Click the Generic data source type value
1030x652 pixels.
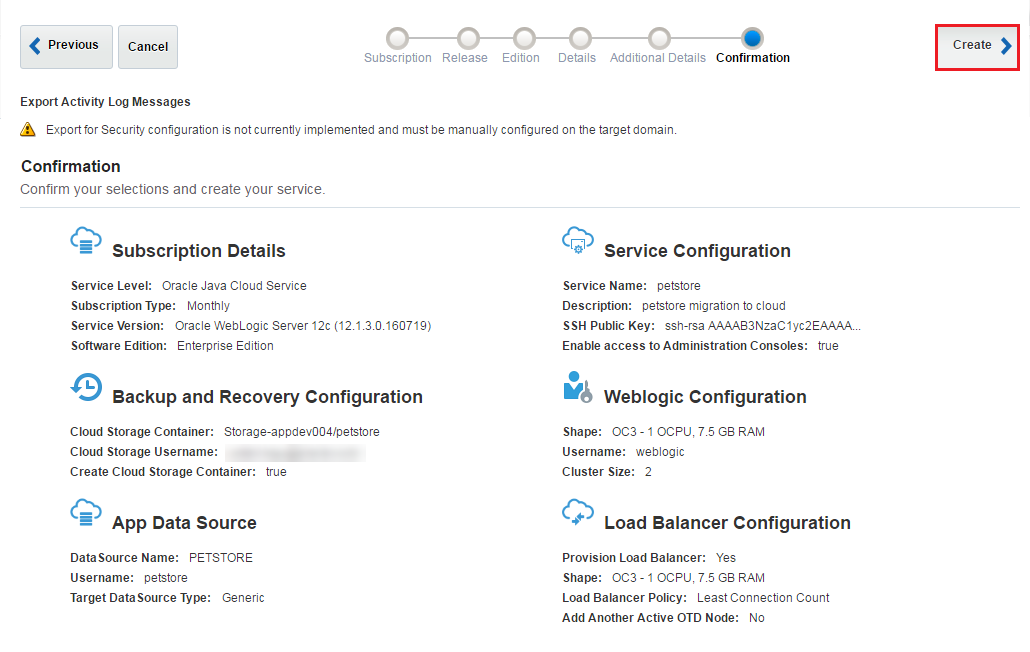(243, 598)
